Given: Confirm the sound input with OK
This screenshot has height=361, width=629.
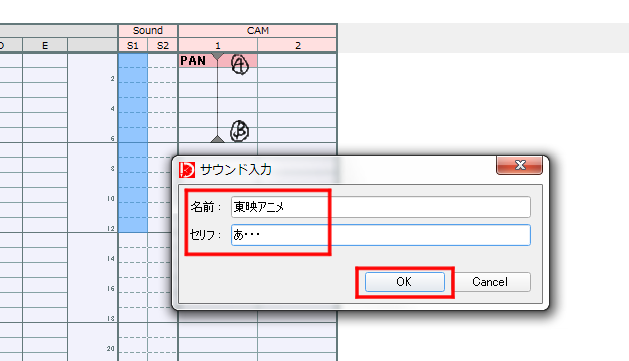Looking at the screenshot, I should point(404,282).
